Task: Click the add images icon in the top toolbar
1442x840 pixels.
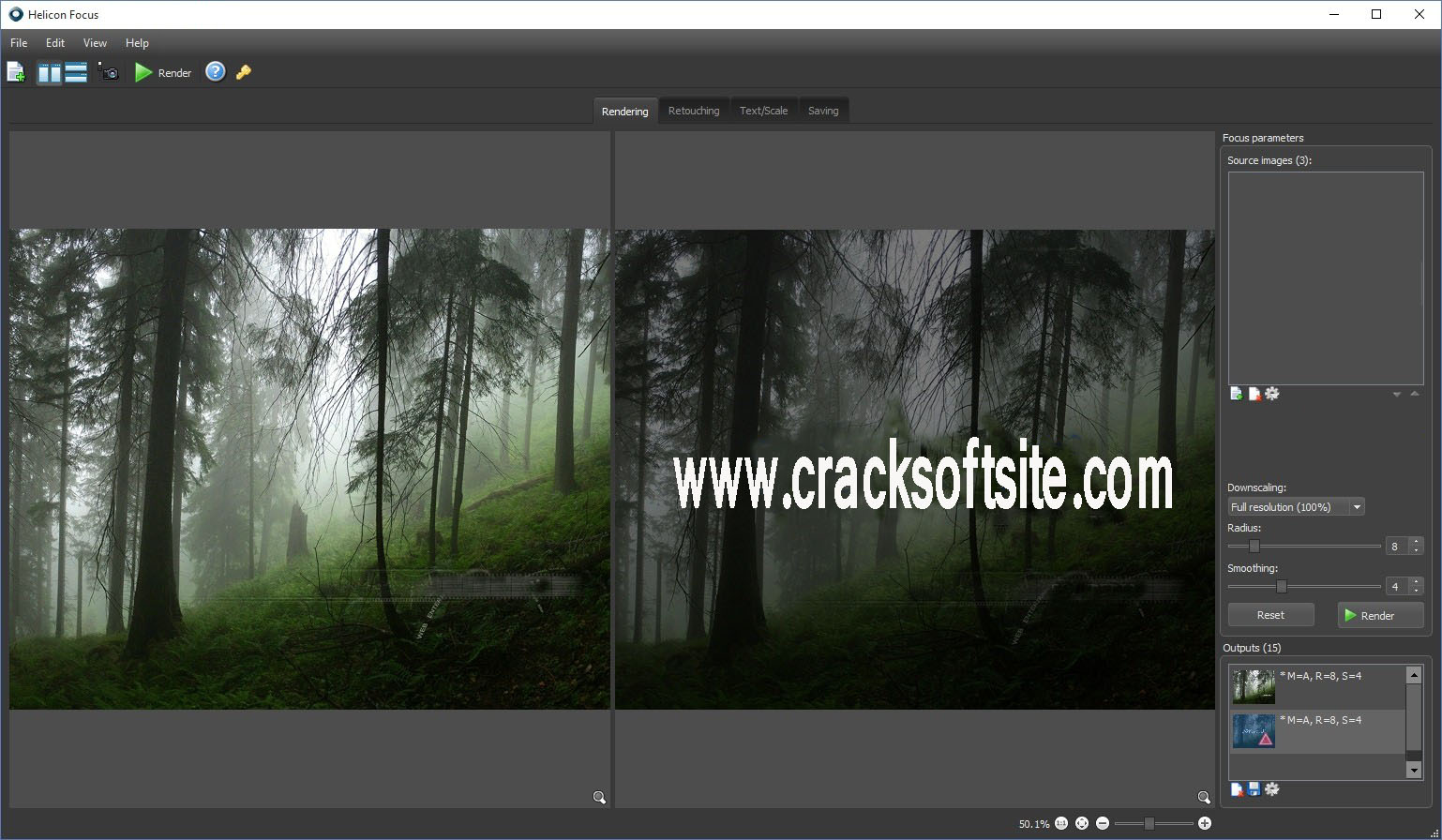Action: [16, 72]
